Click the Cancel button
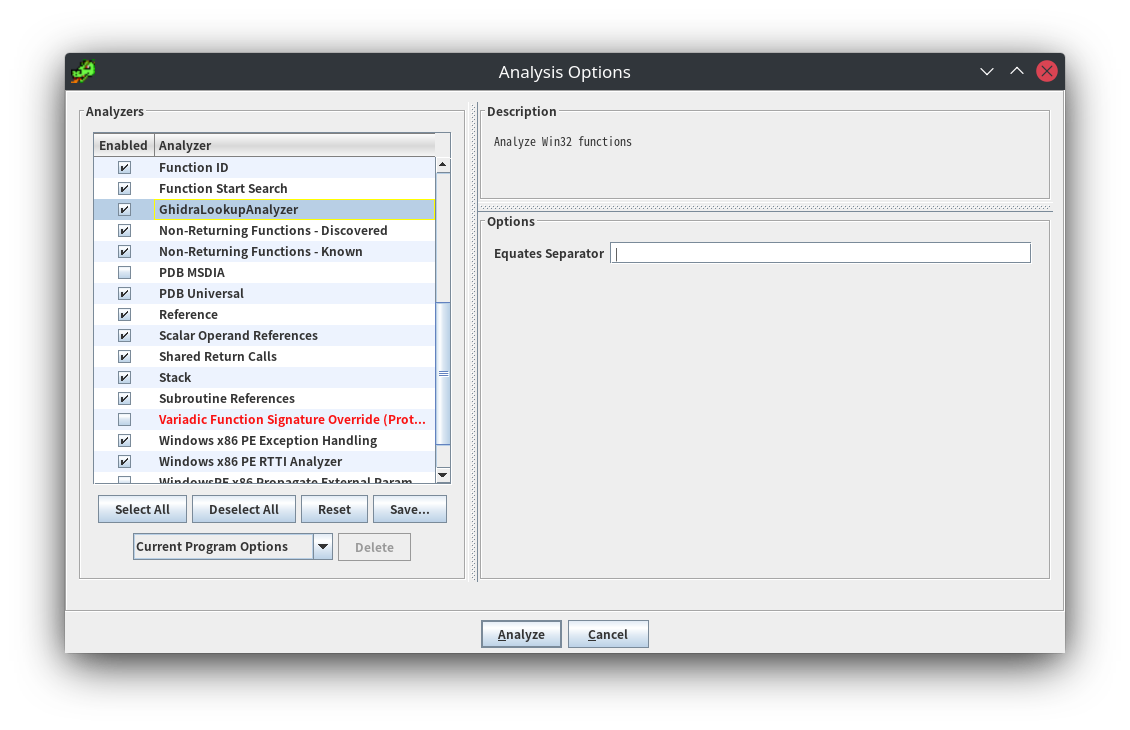This screenshot has height=730, width=1130. click(608, 634)
